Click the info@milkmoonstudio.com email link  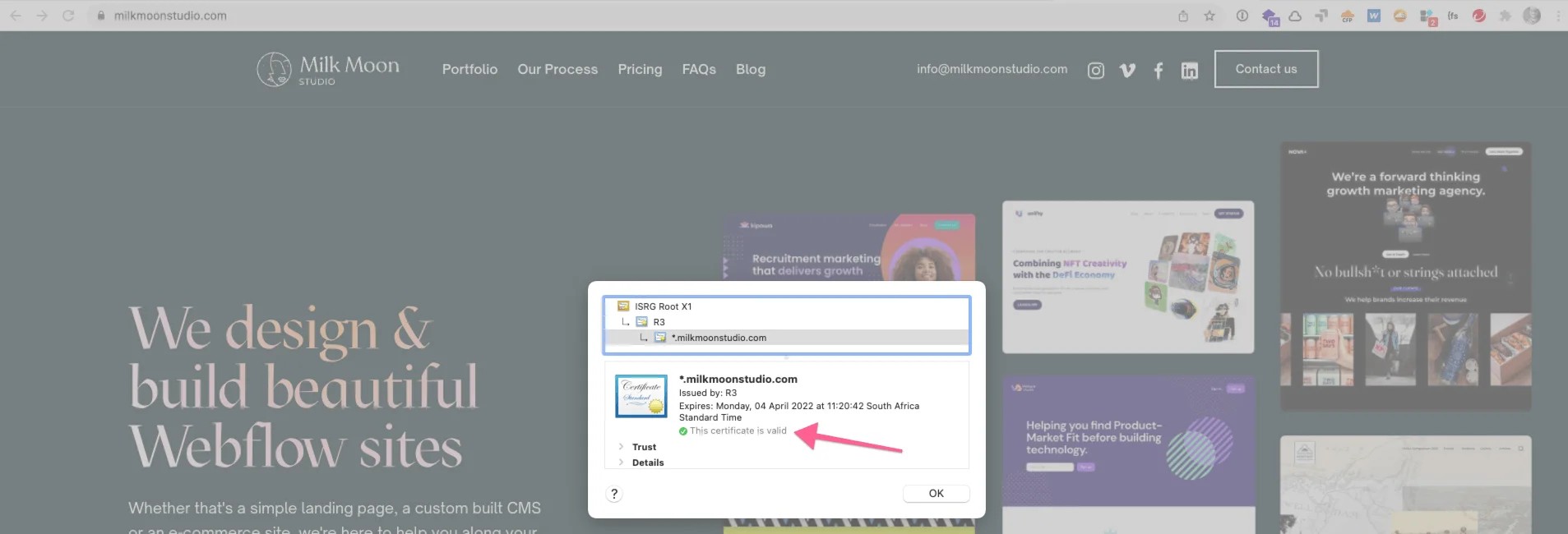point(992,69)
